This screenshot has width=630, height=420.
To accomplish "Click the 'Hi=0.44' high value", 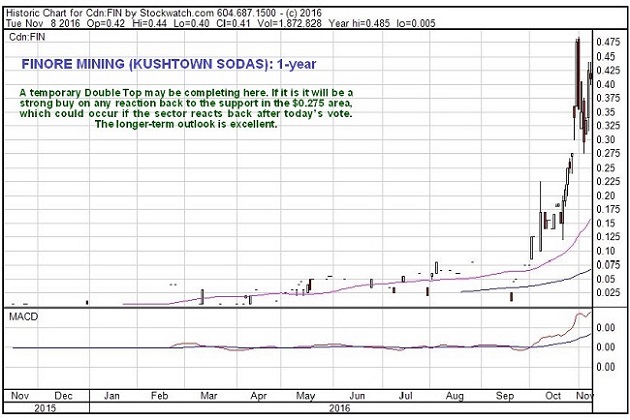I will pyautogui.click(x=149, y=23).
